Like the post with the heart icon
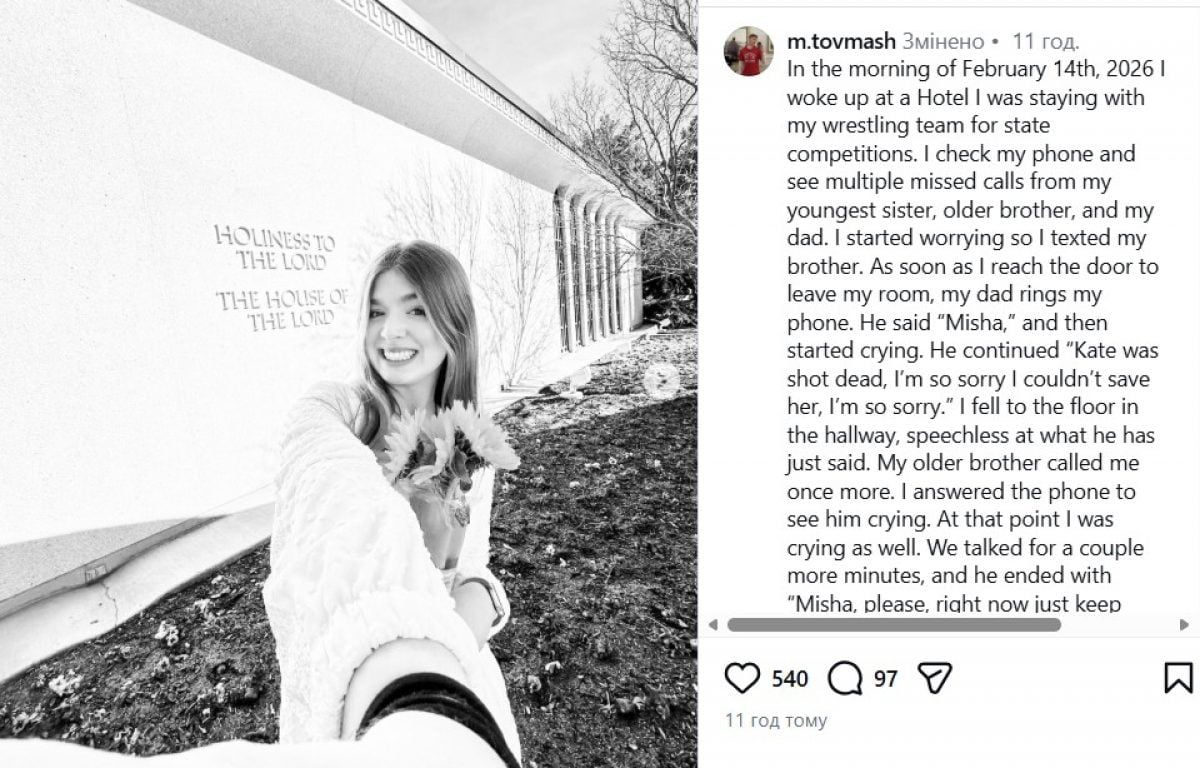 pos(742,678)
